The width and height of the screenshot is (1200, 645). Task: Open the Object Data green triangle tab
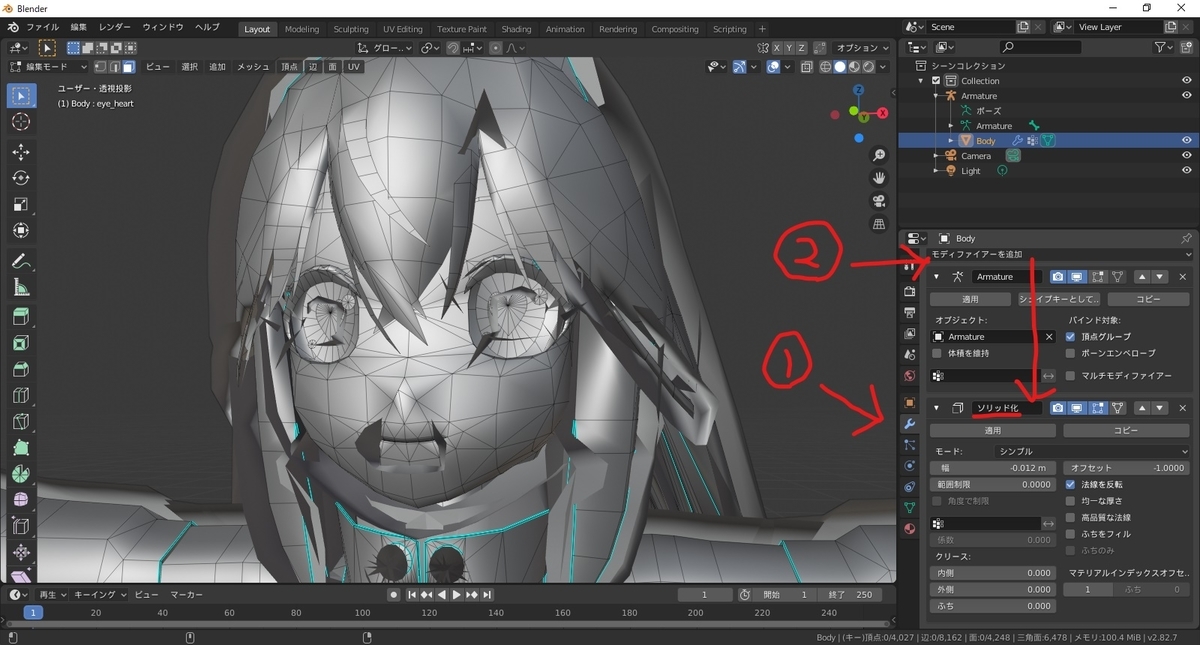click(x=910, y=508)
